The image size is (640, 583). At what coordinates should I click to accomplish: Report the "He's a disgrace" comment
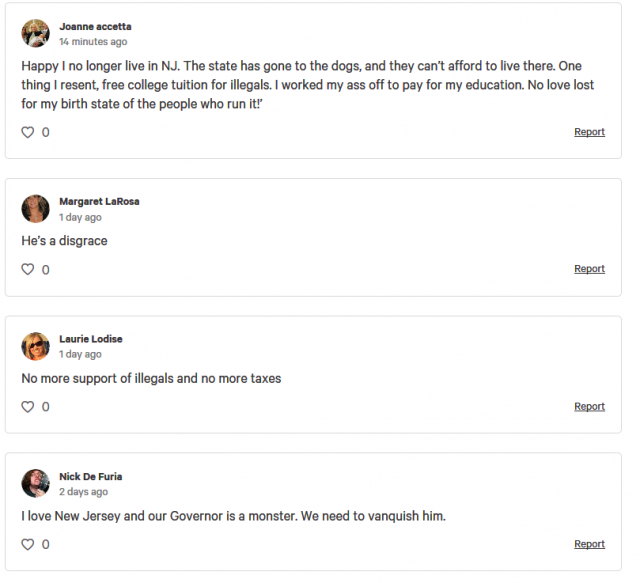click(589, 269)
